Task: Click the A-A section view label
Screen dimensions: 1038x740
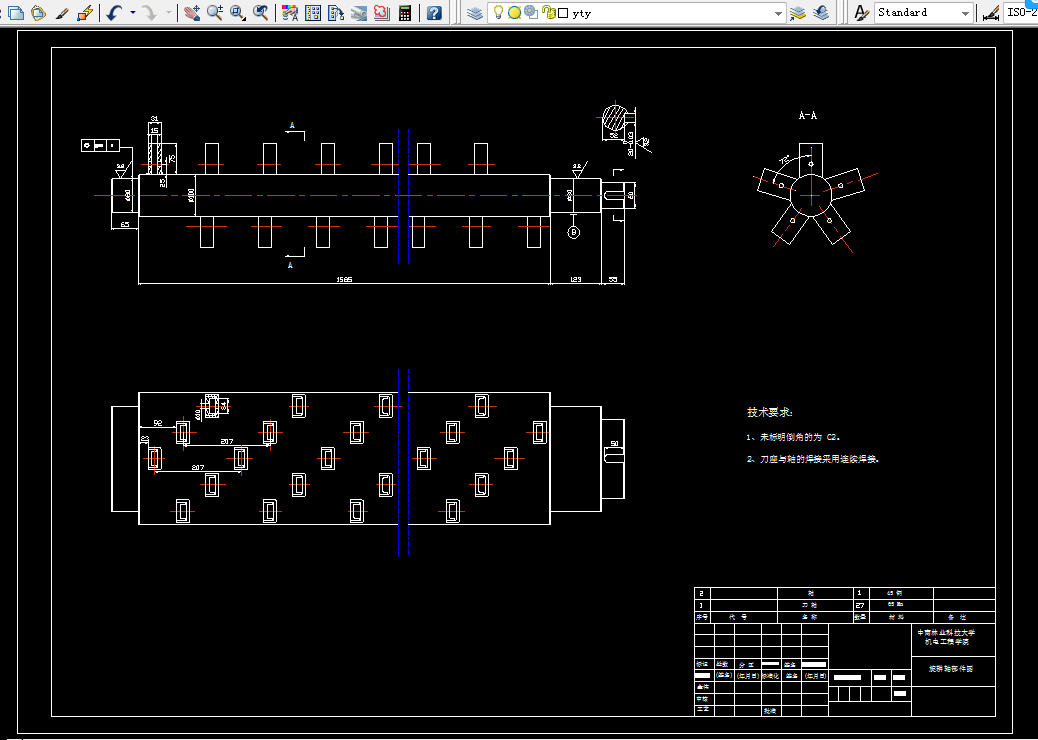Action: [808, 116]
